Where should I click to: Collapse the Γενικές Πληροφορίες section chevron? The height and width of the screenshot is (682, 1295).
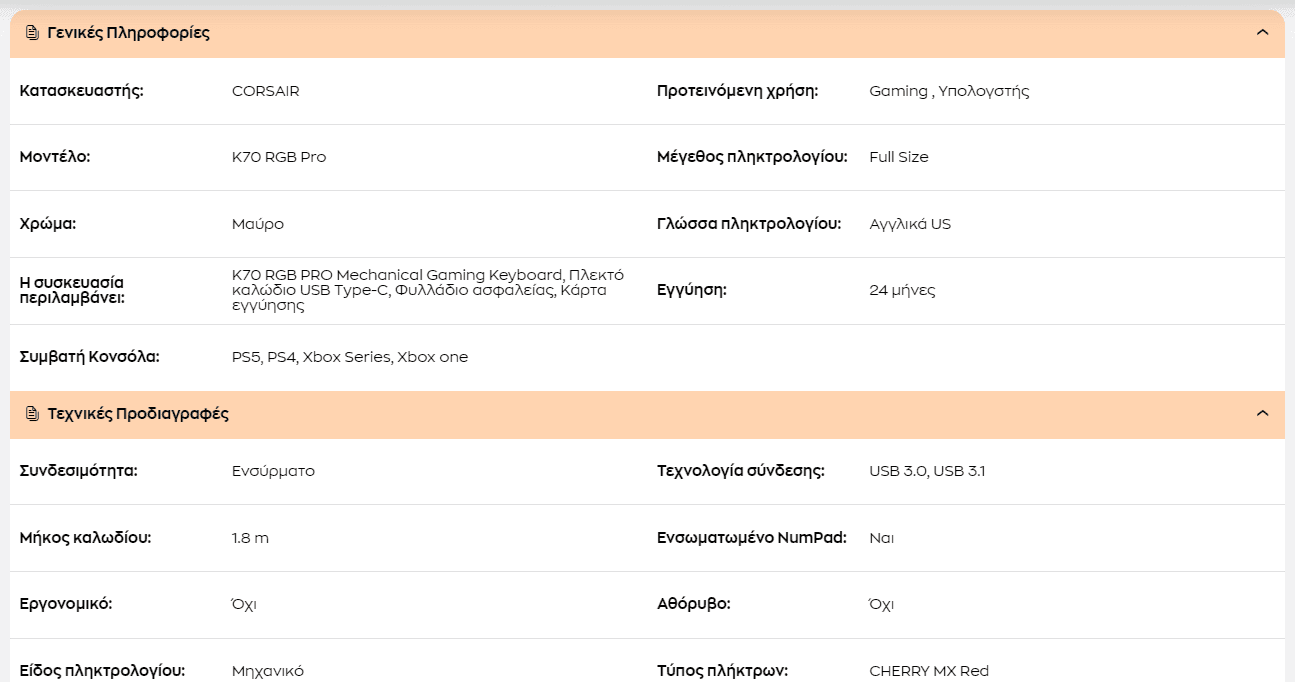point(1262,33)
